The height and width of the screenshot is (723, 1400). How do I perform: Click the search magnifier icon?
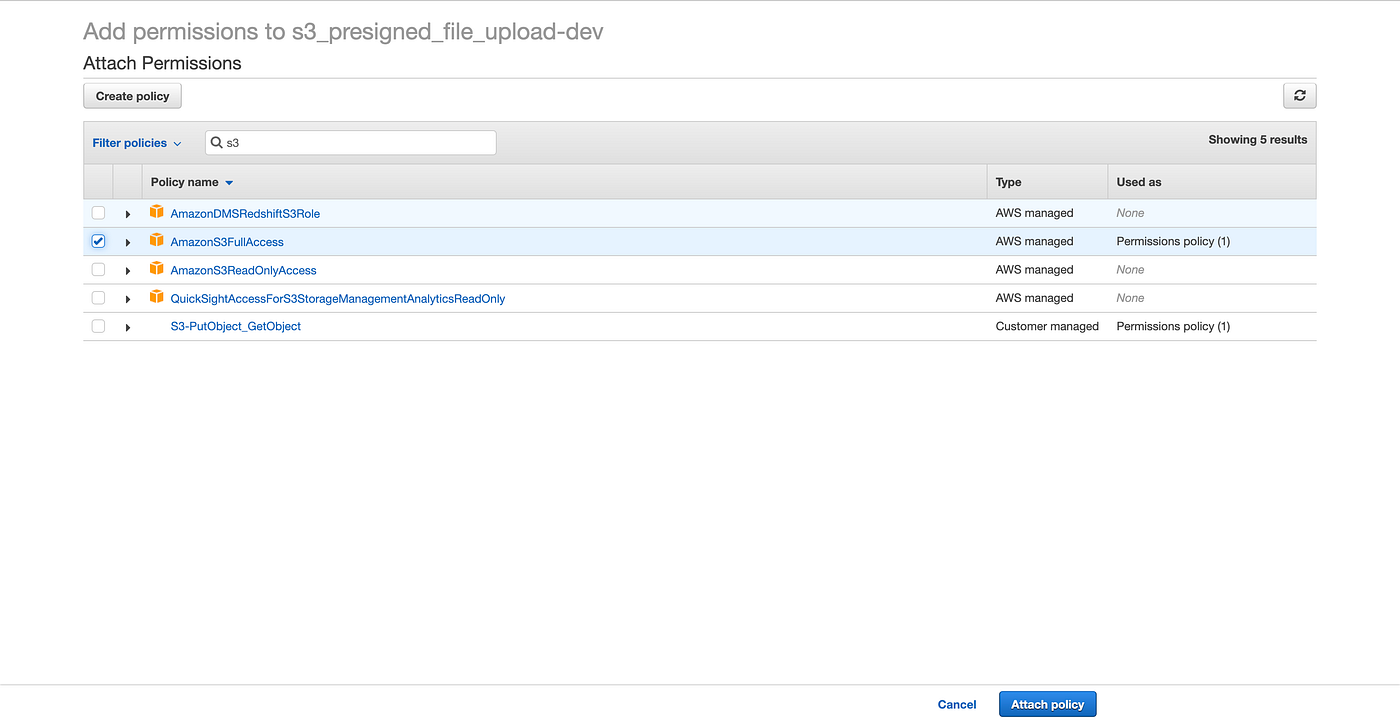217,142
